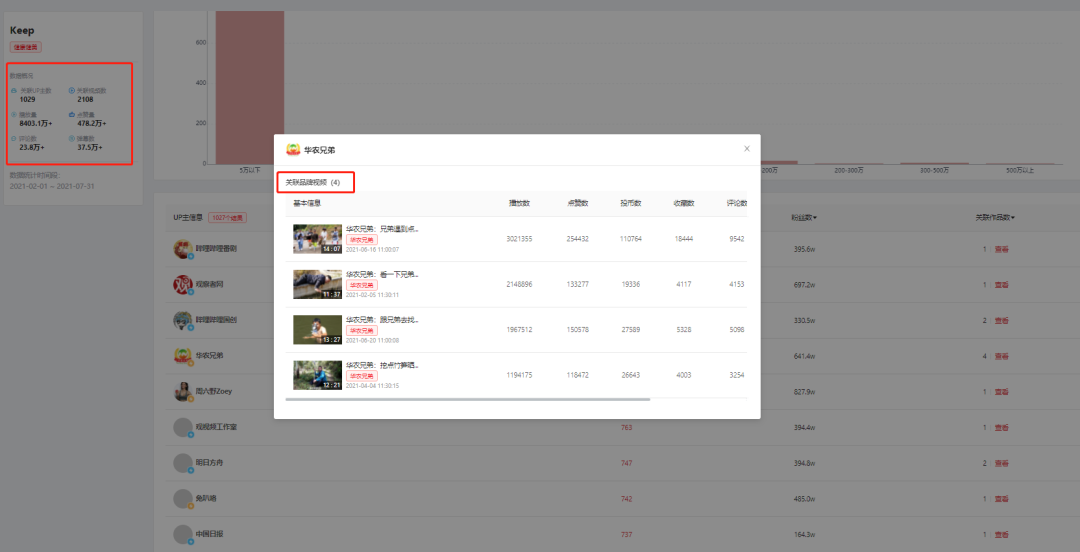
Task: Click the 1027个结果 results badge
Action: (x=227, y=218)
